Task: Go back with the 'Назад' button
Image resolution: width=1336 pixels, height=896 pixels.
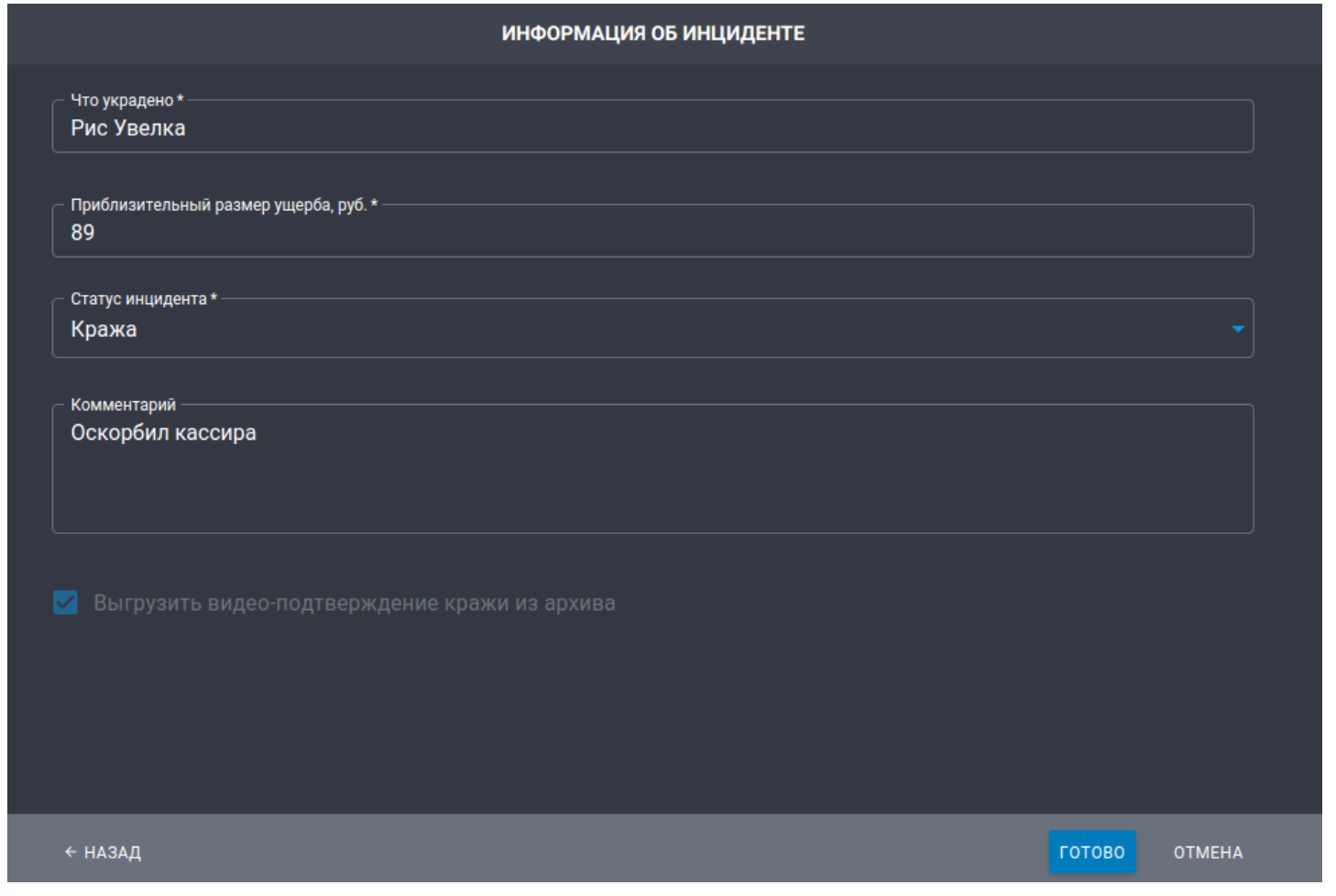Action: click(x=103, y=852)
